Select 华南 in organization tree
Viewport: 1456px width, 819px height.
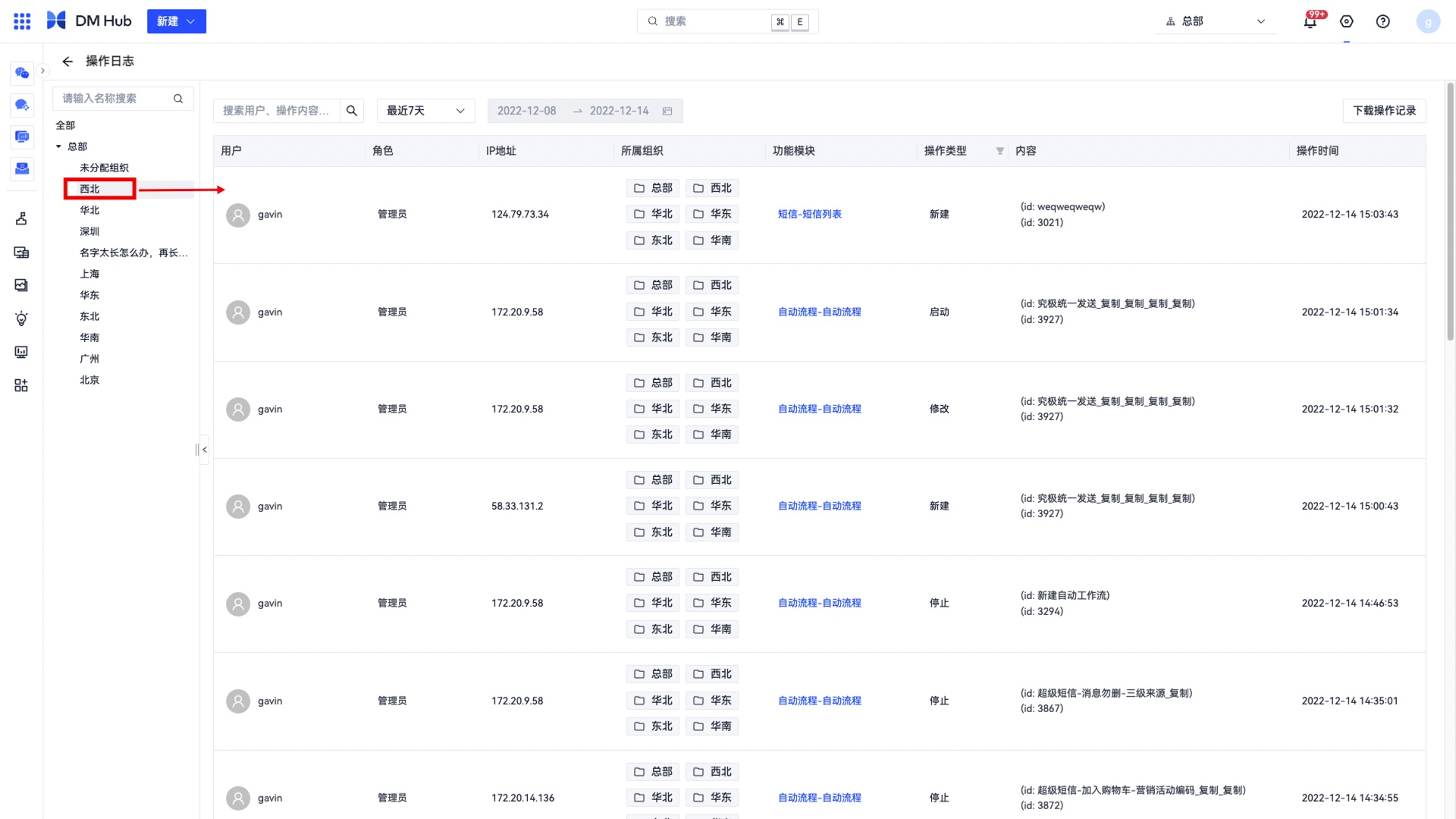click(89, 337)
